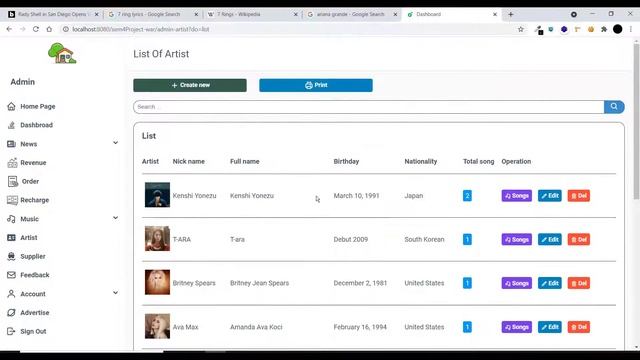Click the blue search magnifier button
Viewport: 640px width, 360px height.
pyautogui.click(x=614, y=107)
